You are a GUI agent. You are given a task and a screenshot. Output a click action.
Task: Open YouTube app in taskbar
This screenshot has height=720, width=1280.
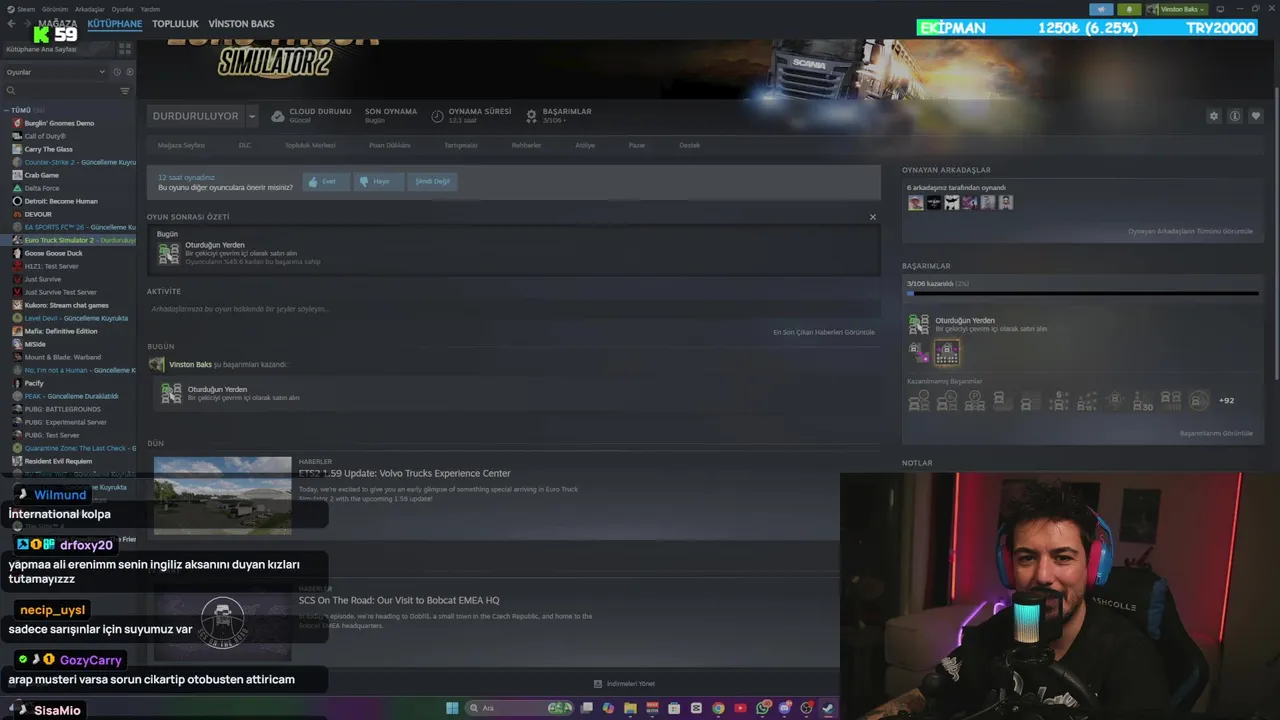click(x=741, y=708)
